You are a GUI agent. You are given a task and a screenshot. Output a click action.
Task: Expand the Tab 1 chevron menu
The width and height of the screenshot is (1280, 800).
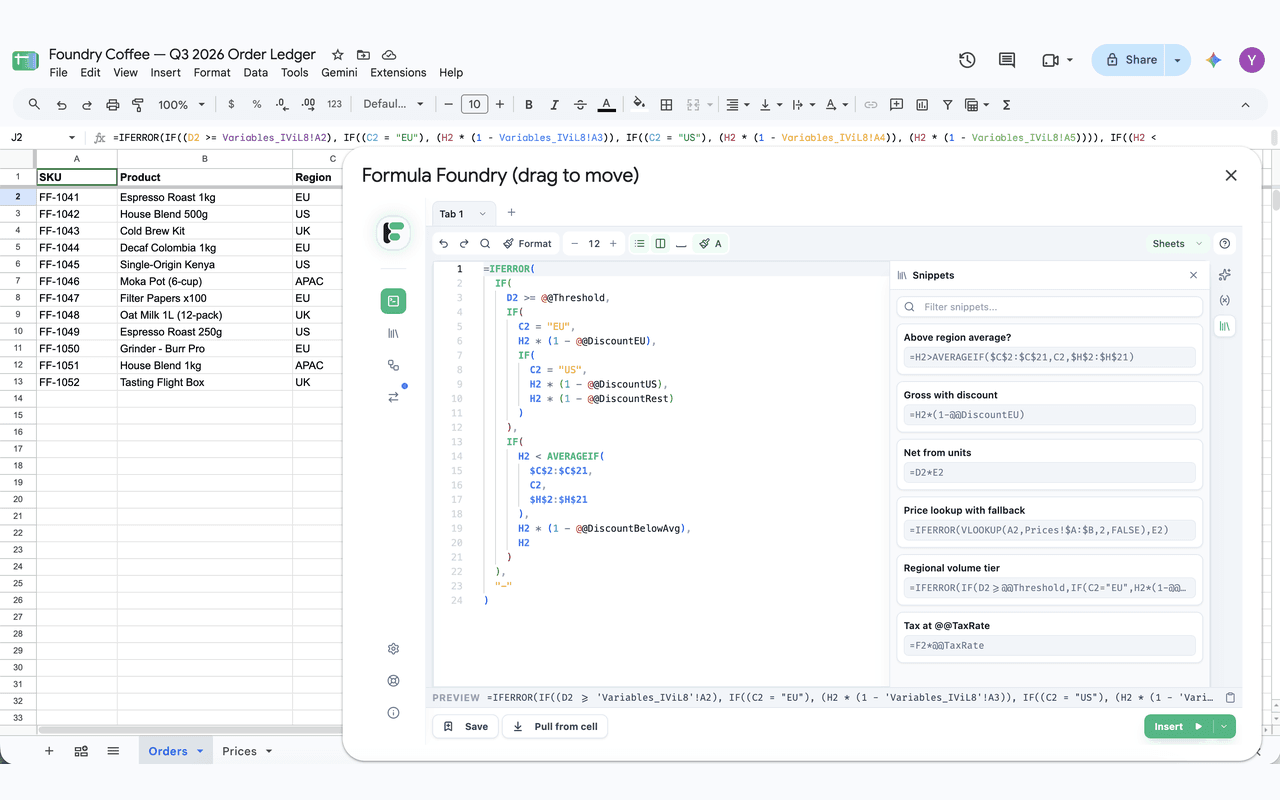pos(482,213)
